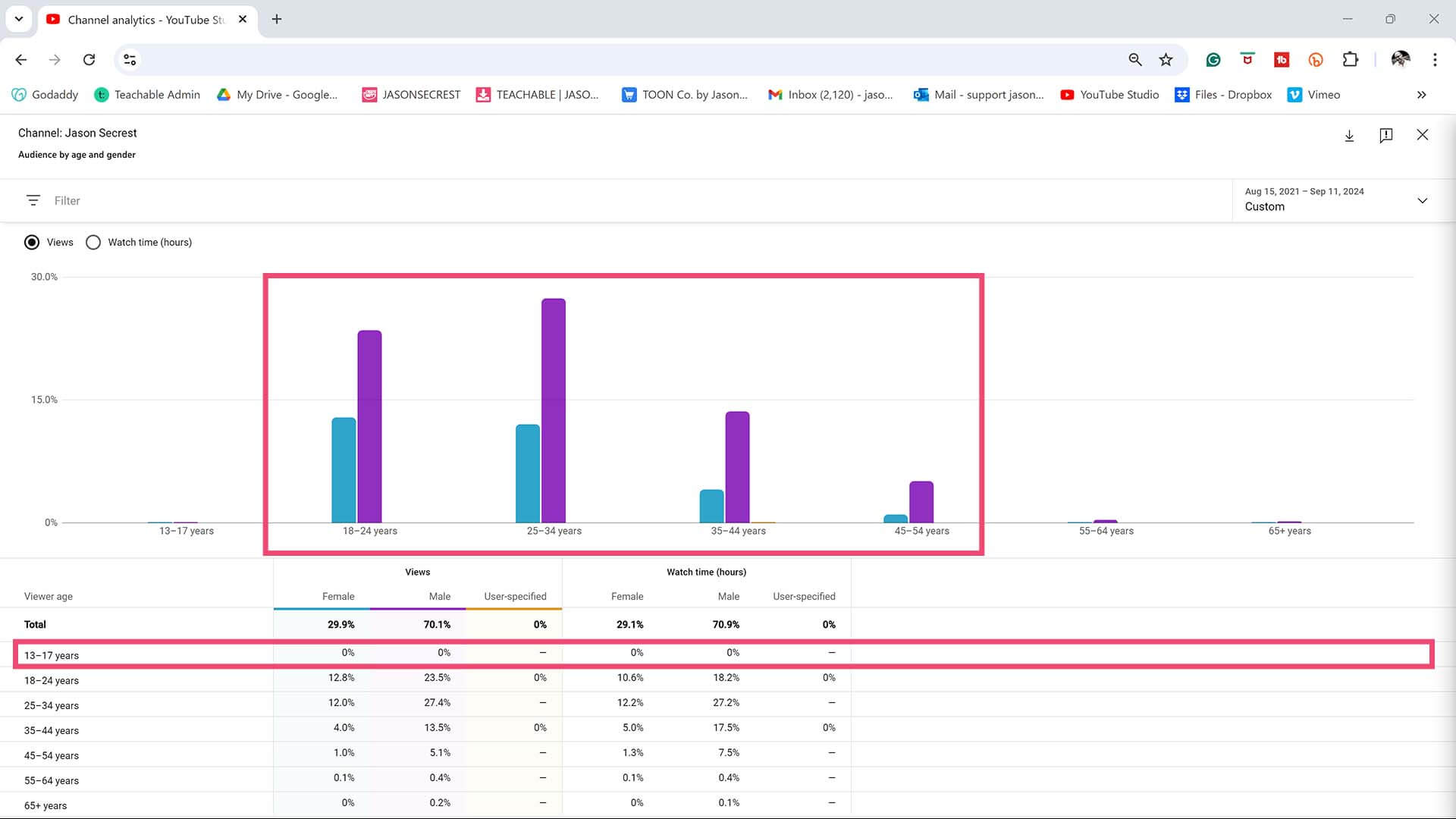Click the User-specified views column header
The width and height of the screenshot is (1456, 819).
[515, 597]
